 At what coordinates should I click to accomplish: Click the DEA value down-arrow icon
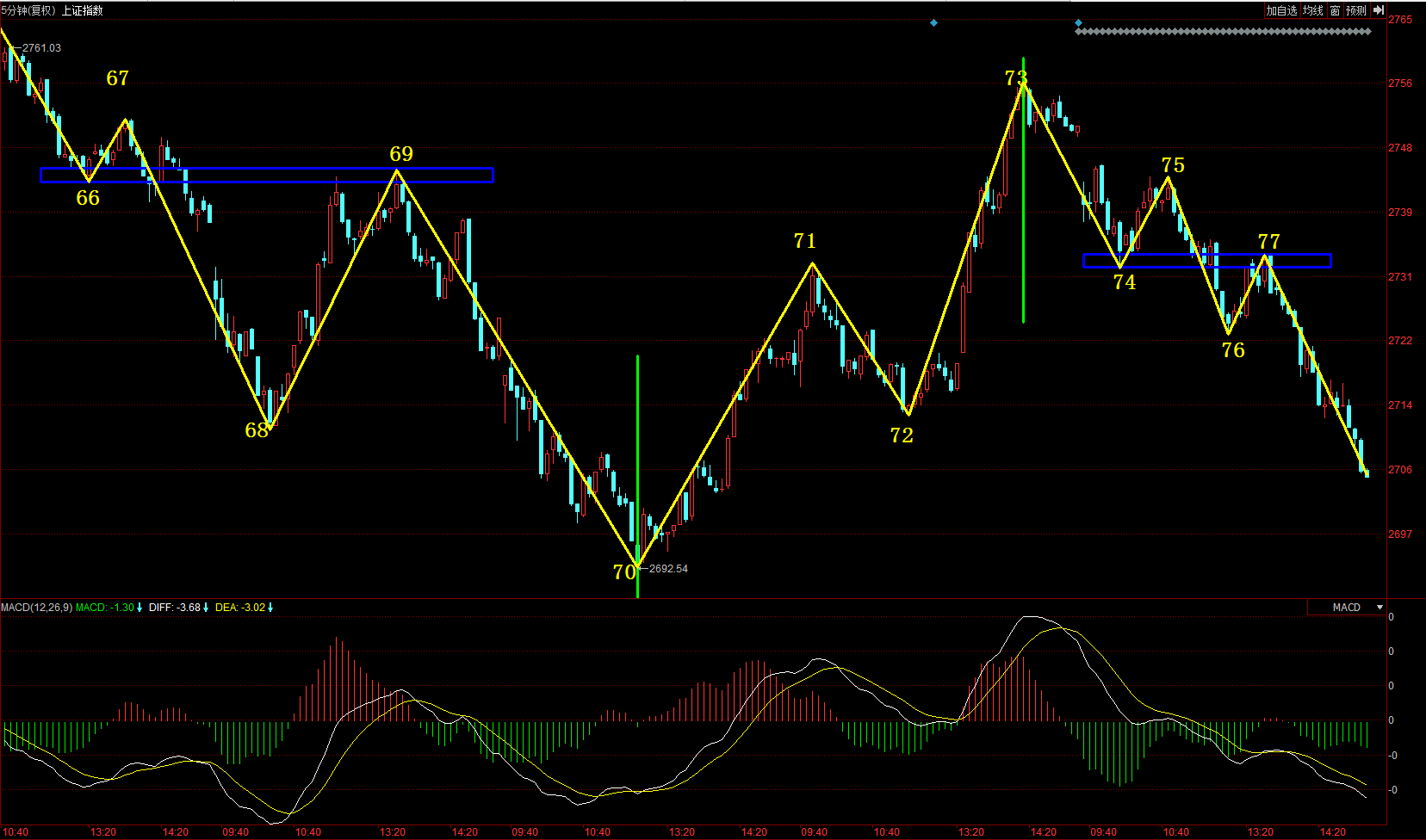click(270, 608)
